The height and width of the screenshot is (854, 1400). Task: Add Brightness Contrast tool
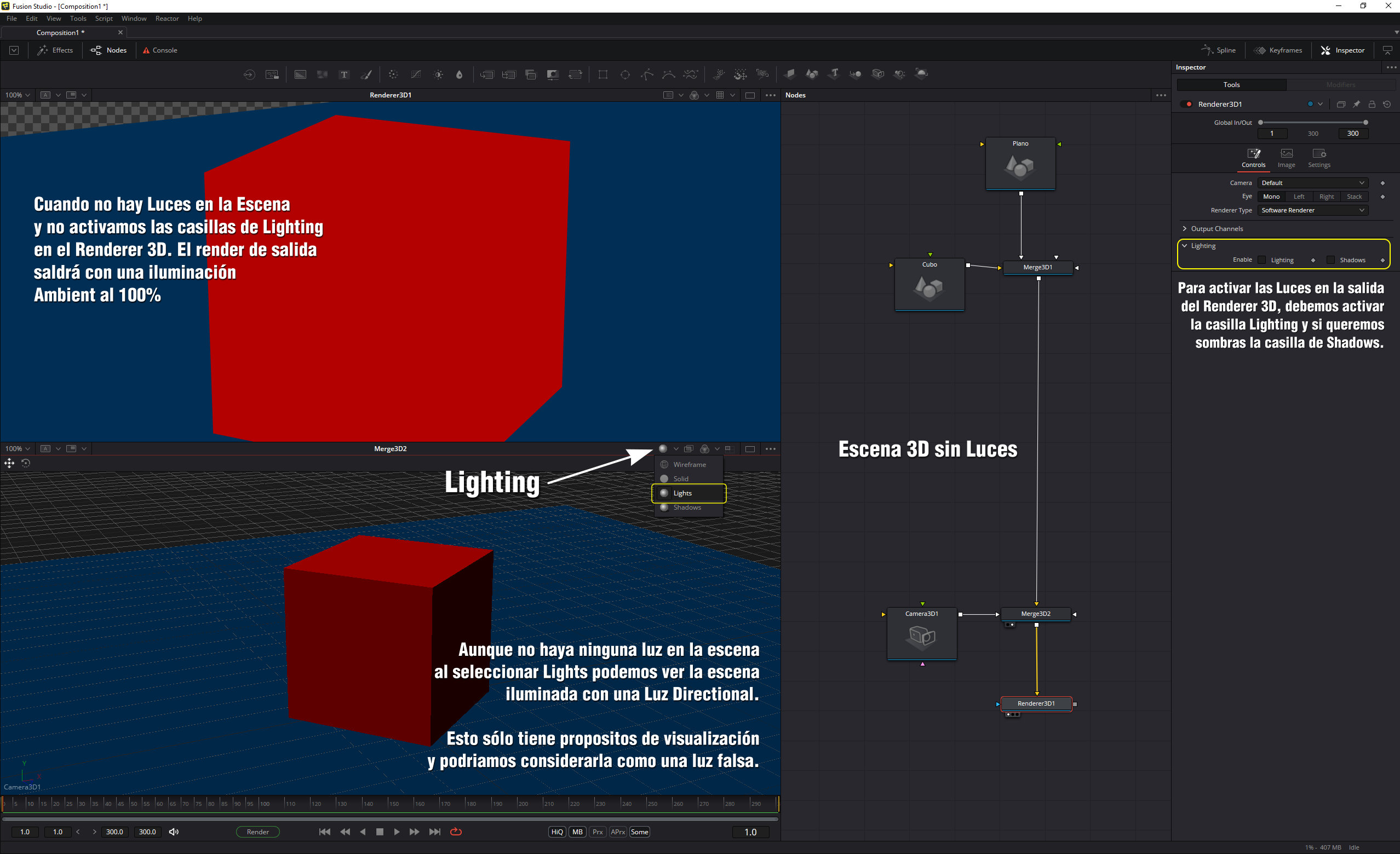tap(438, 74)
